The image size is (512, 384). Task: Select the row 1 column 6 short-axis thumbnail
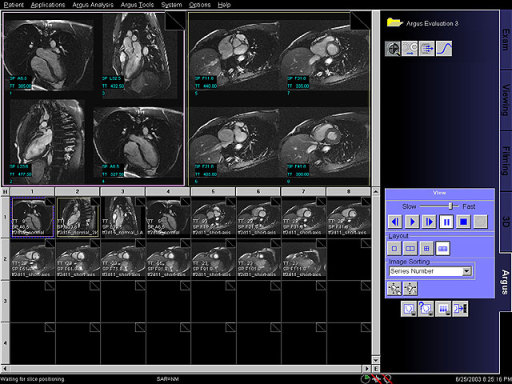258,217
